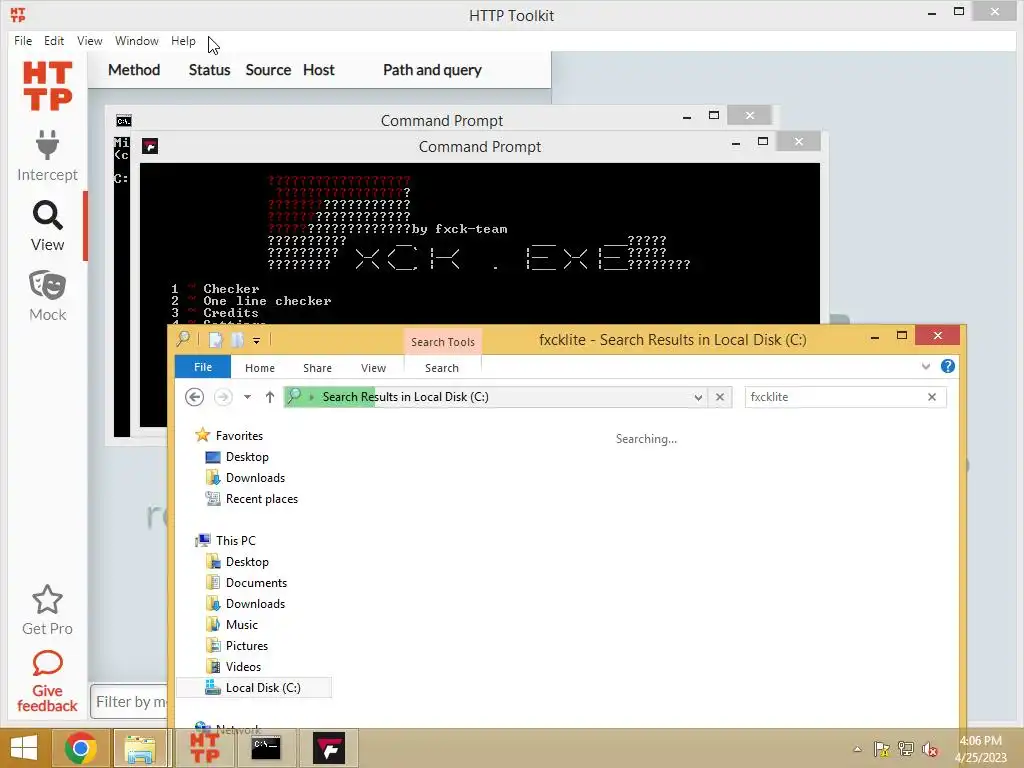This screenshot has height=768, width=1024.
Task: Sort by Method column header
Action: point(134,70)
